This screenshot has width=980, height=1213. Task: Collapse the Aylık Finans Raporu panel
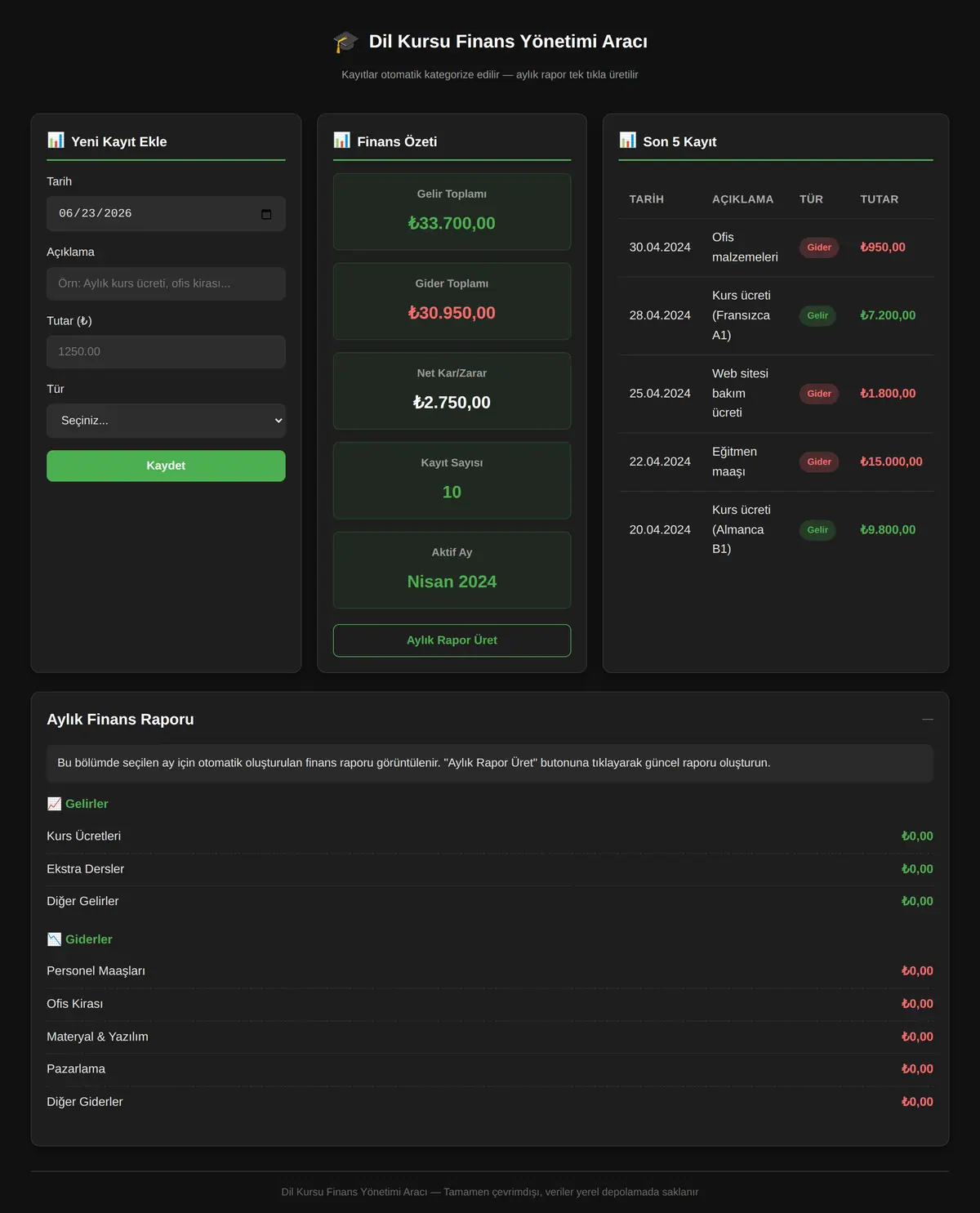(x=927, y=720)
